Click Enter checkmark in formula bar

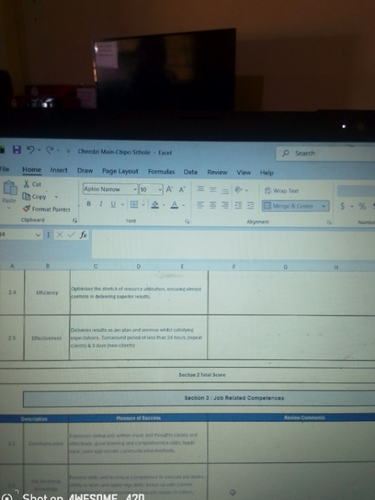(x=71, y=235)
